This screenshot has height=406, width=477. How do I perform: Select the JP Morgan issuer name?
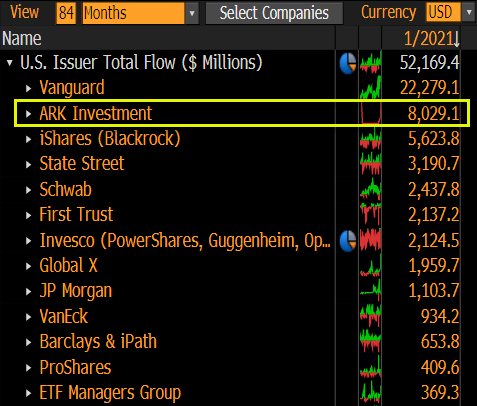76,291
